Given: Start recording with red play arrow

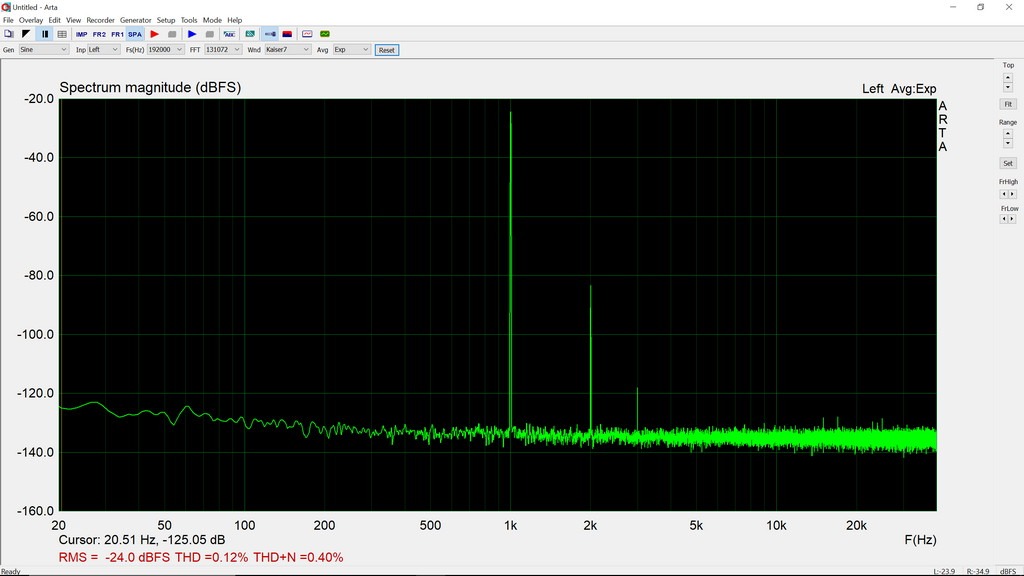Looking at the screenshot, I should pos(155,34).
